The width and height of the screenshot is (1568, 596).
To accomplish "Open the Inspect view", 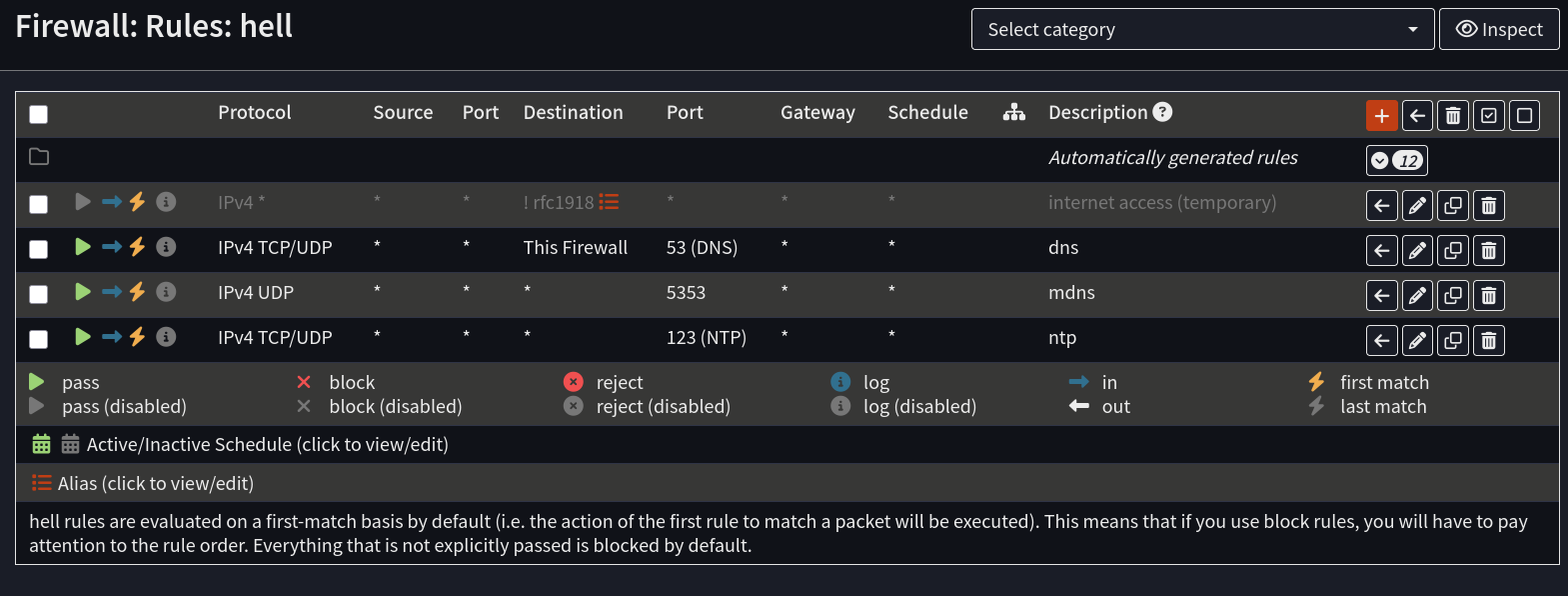I will point(1499,29).
